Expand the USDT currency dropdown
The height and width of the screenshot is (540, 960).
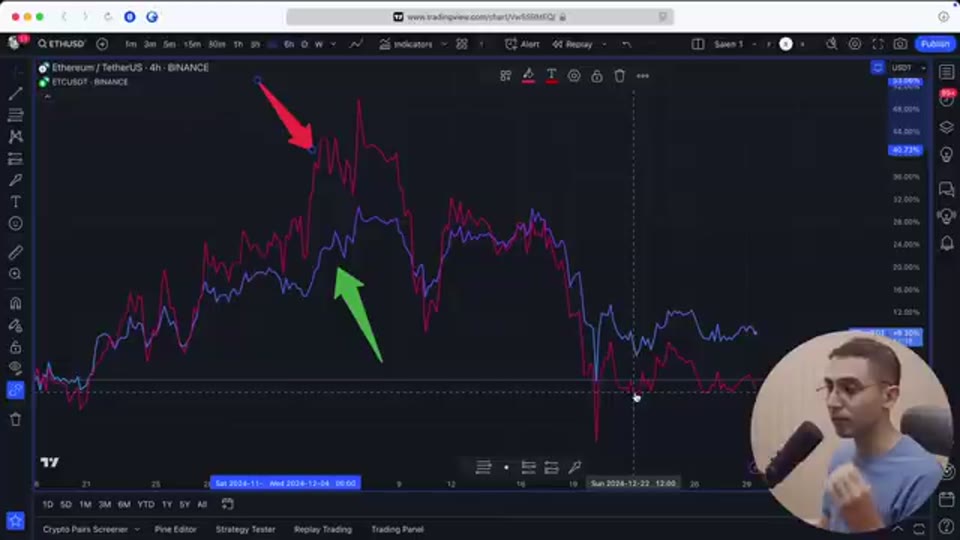pos(909,68)
